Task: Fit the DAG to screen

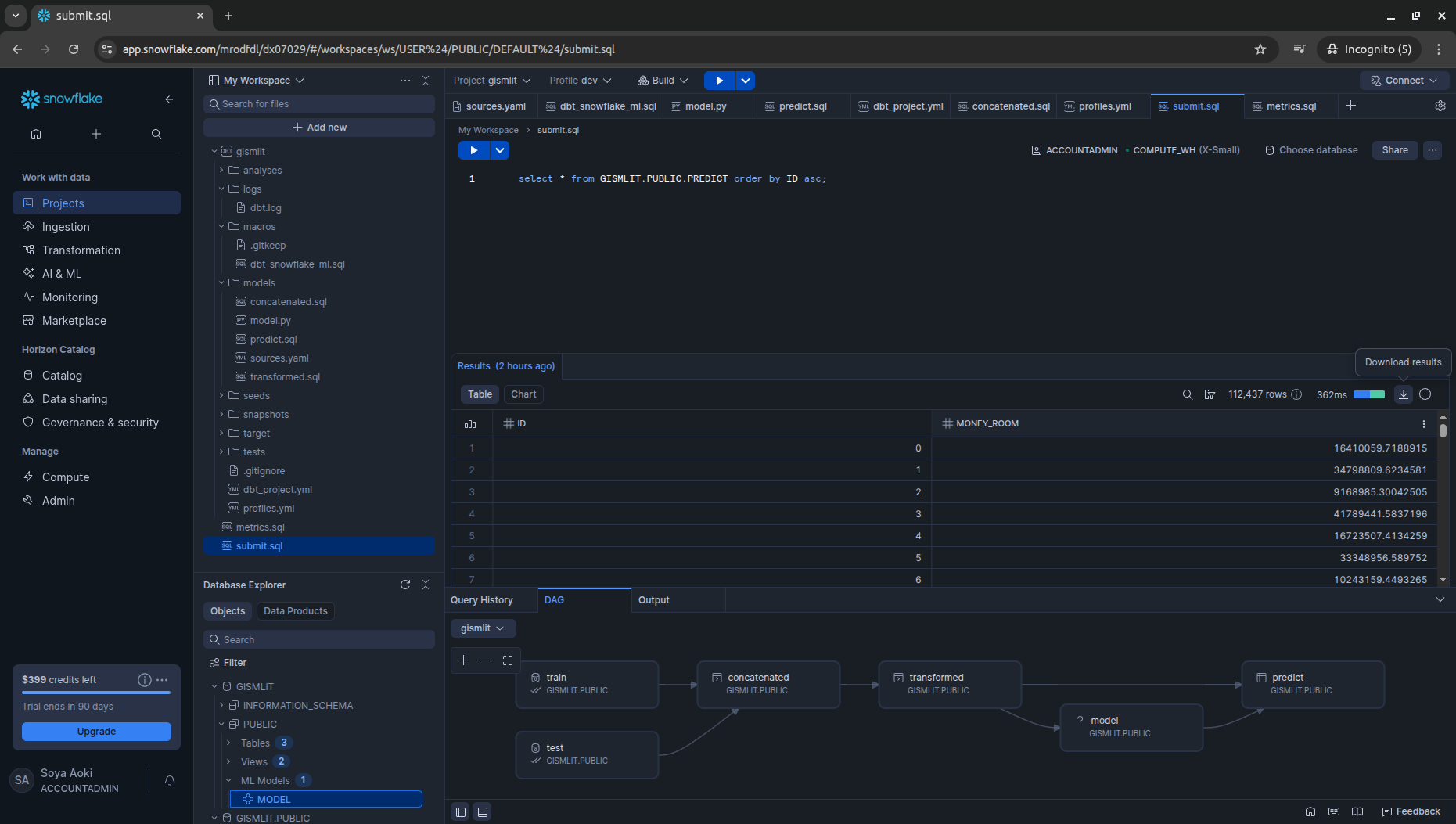Action: [x=508, y=660]
